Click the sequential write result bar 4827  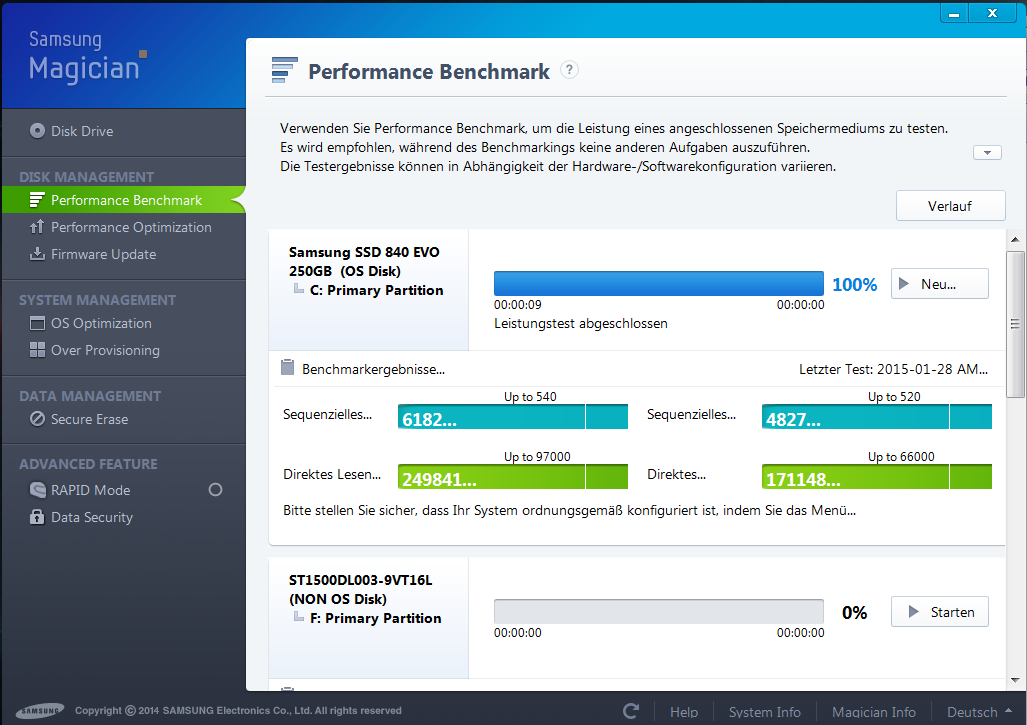(877, 417)
